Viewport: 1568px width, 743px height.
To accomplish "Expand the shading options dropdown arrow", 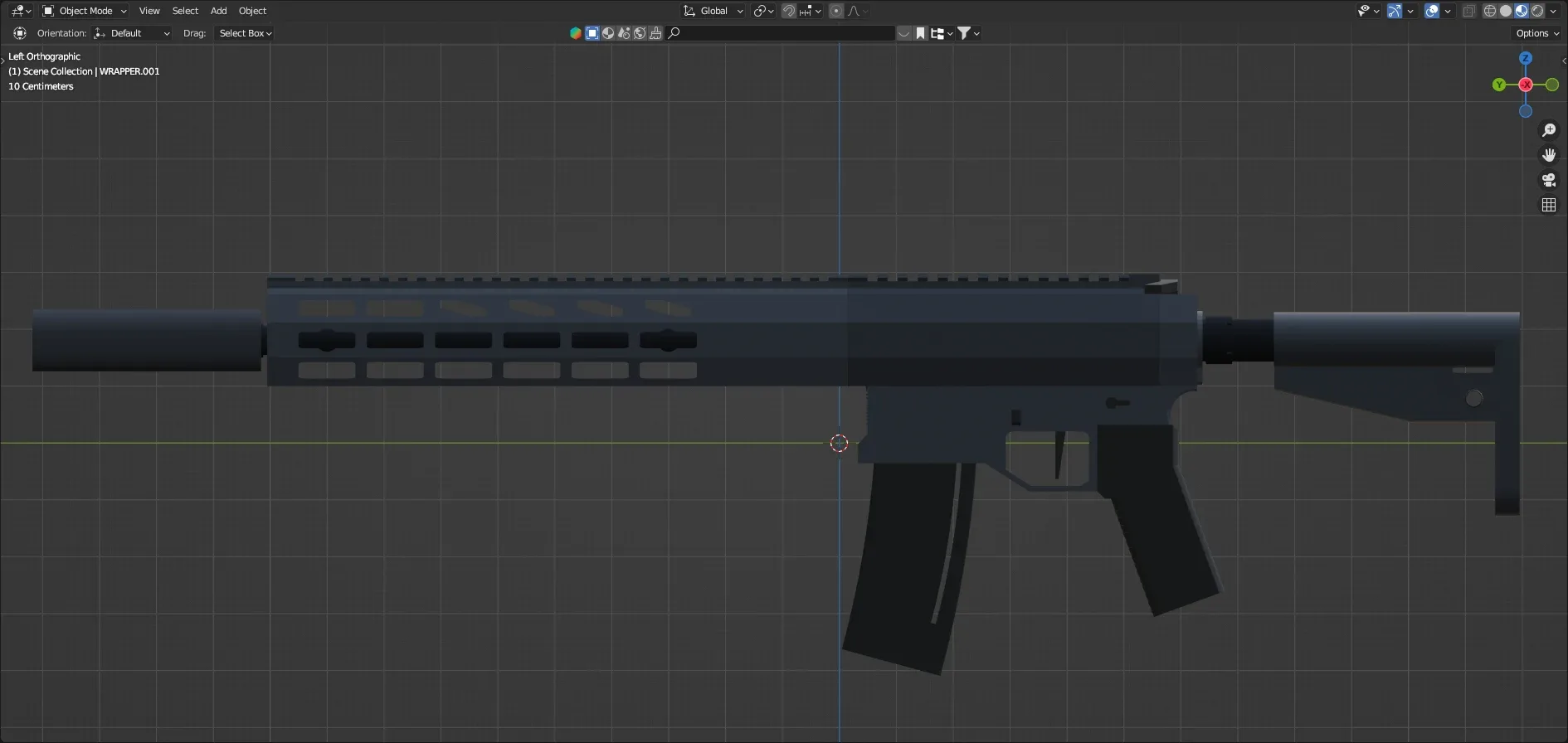I will click(x=1553, y=11).
